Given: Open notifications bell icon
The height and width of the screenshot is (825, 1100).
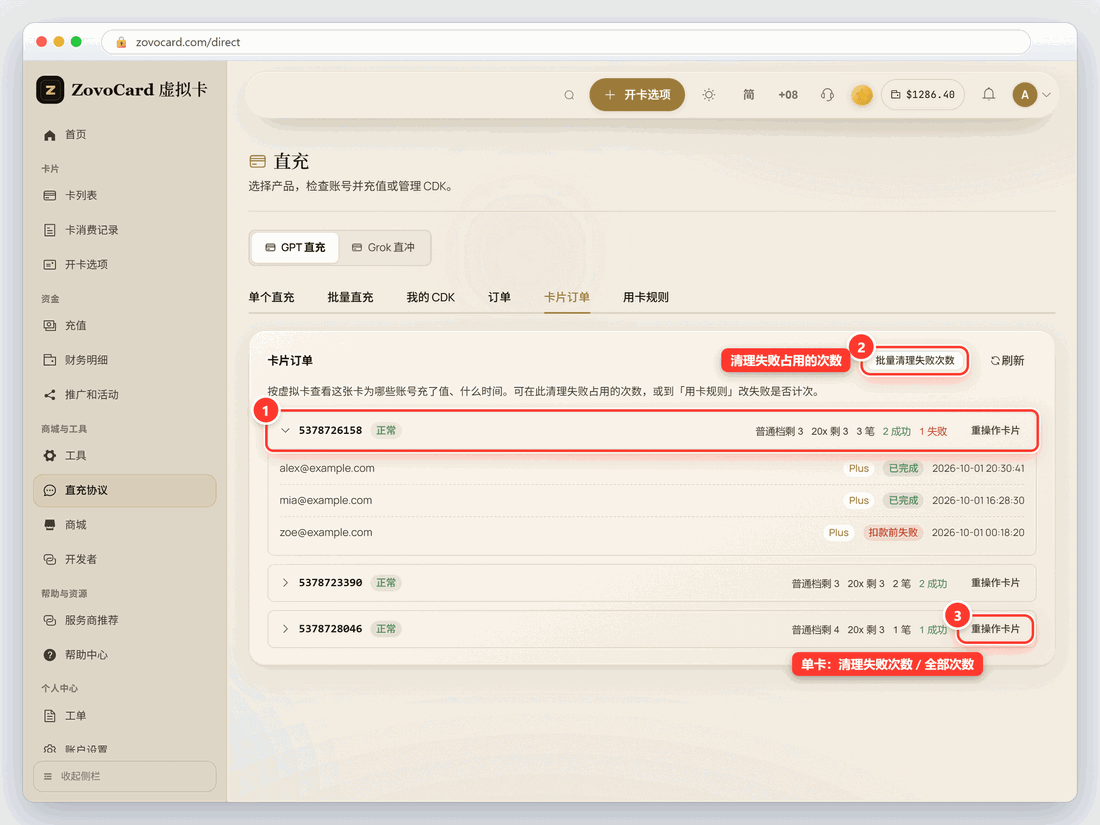Looking at the screenshot, I should [988, 94].
